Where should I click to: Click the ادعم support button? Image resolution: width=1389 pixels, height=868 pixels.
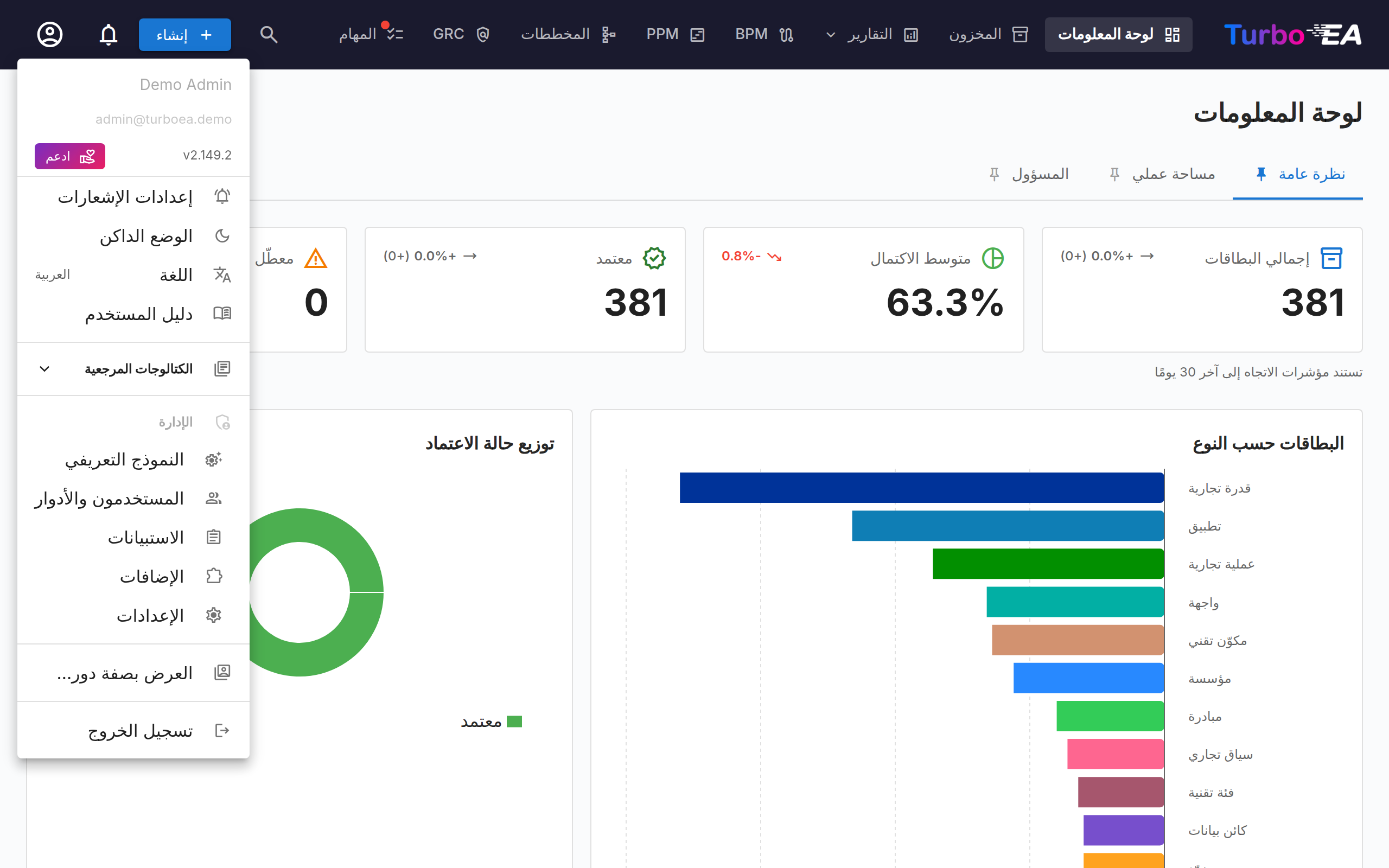point(70,156)
